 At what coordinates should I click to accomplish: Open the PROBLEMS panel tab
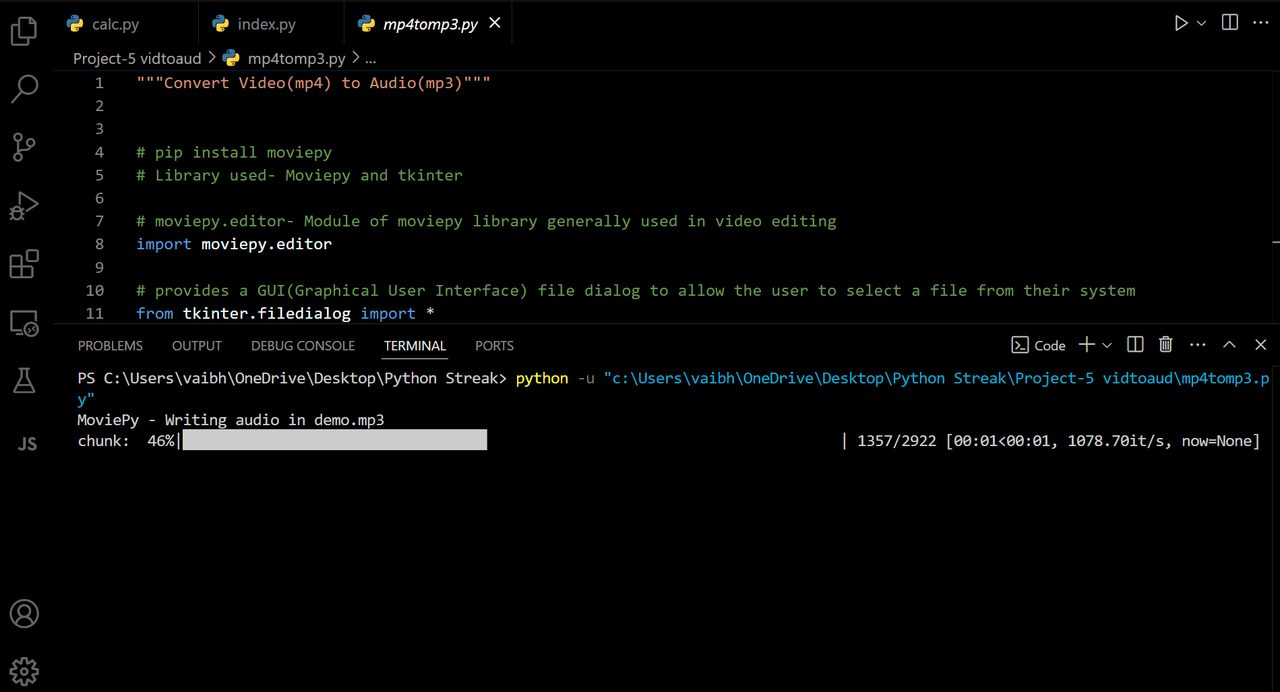[x=110, y=345]
